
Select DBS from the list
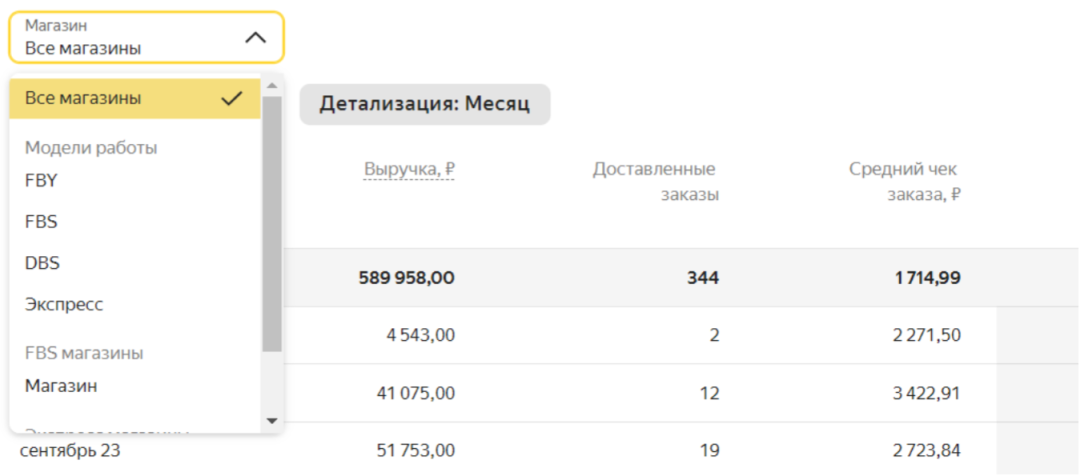click(43, 263)
